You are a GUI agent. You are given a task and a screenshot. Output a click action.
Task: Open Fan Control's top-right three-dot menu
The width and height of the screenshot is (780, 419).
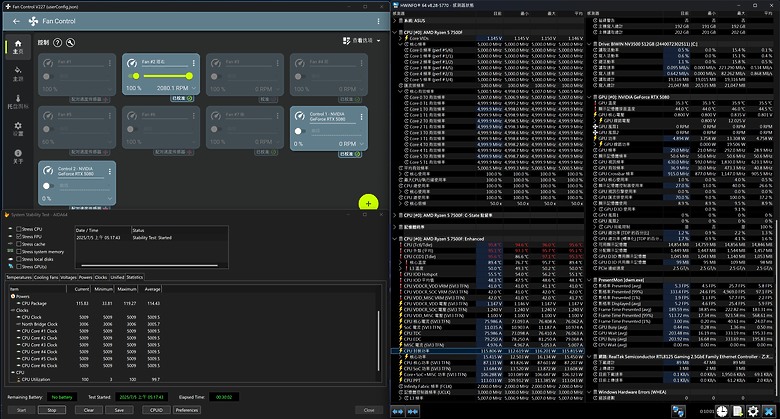[379, 21]
